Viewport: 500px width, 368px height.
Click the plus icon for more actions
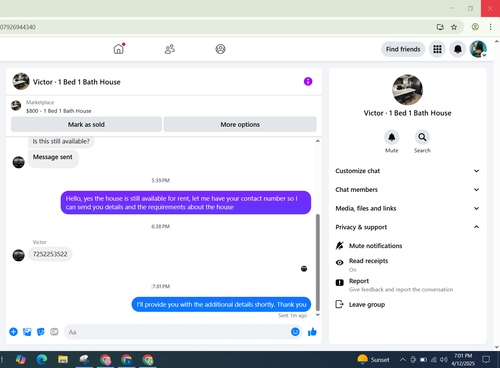click(13, 332)
